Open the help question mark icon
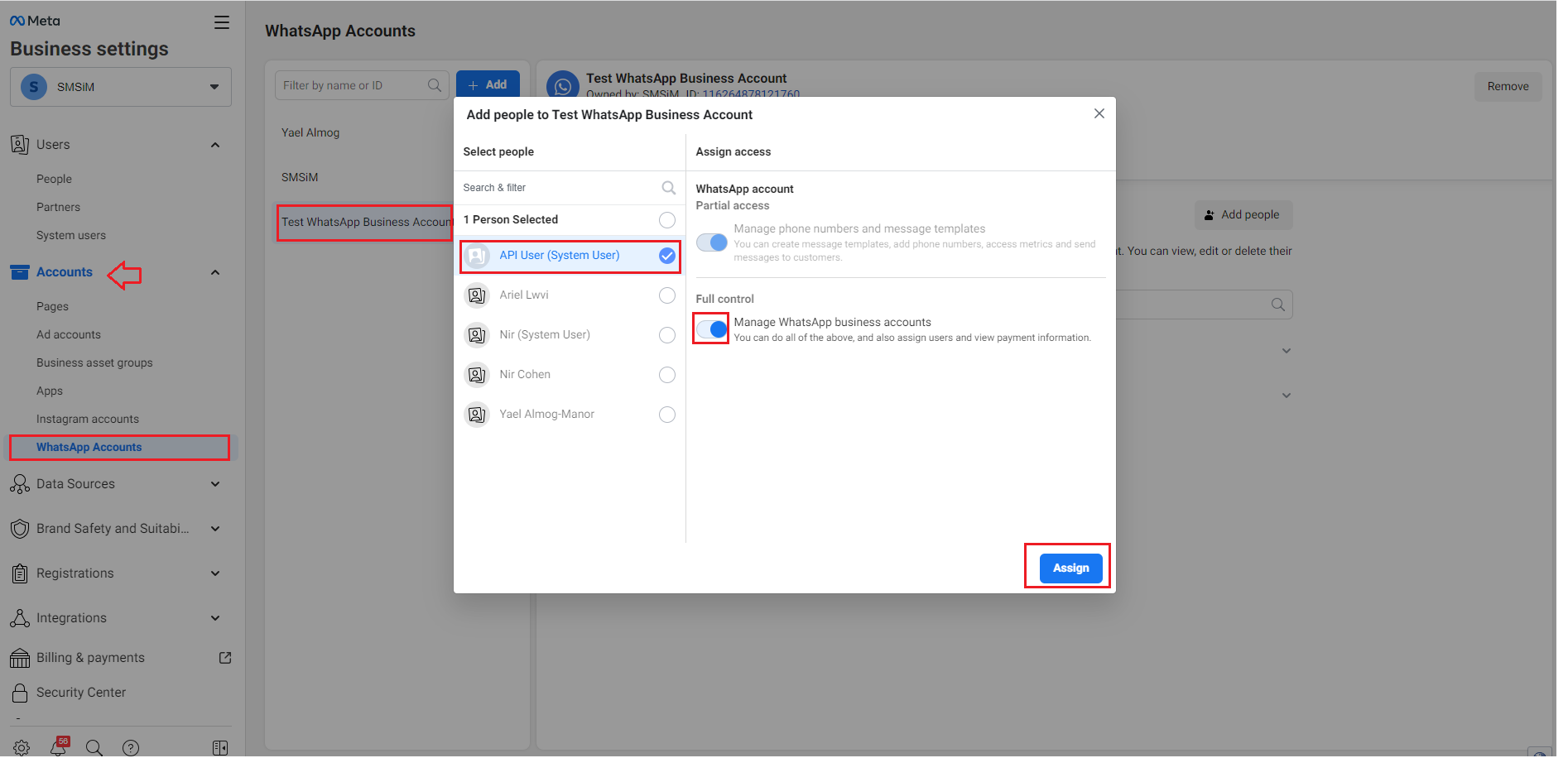The height and width of the screenshot is (758, 1568). pos(131,748)
